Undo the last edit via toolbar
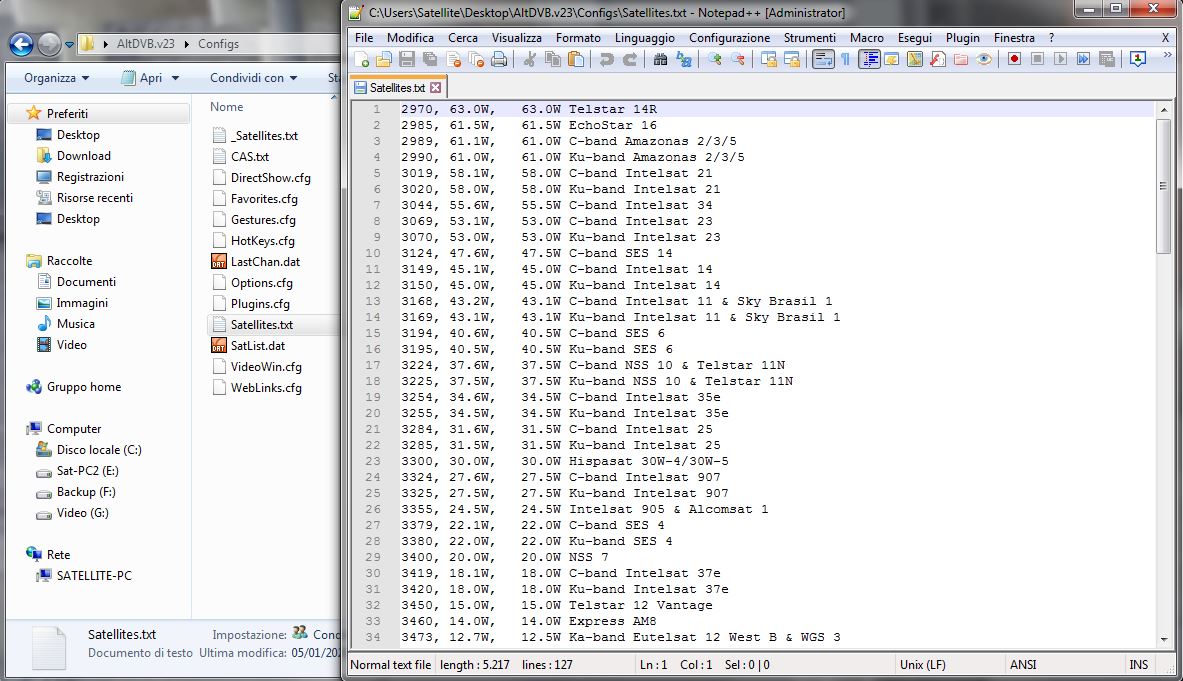Screen dimensions: 1183x681 pyautogui.click(x=607, y=60)
